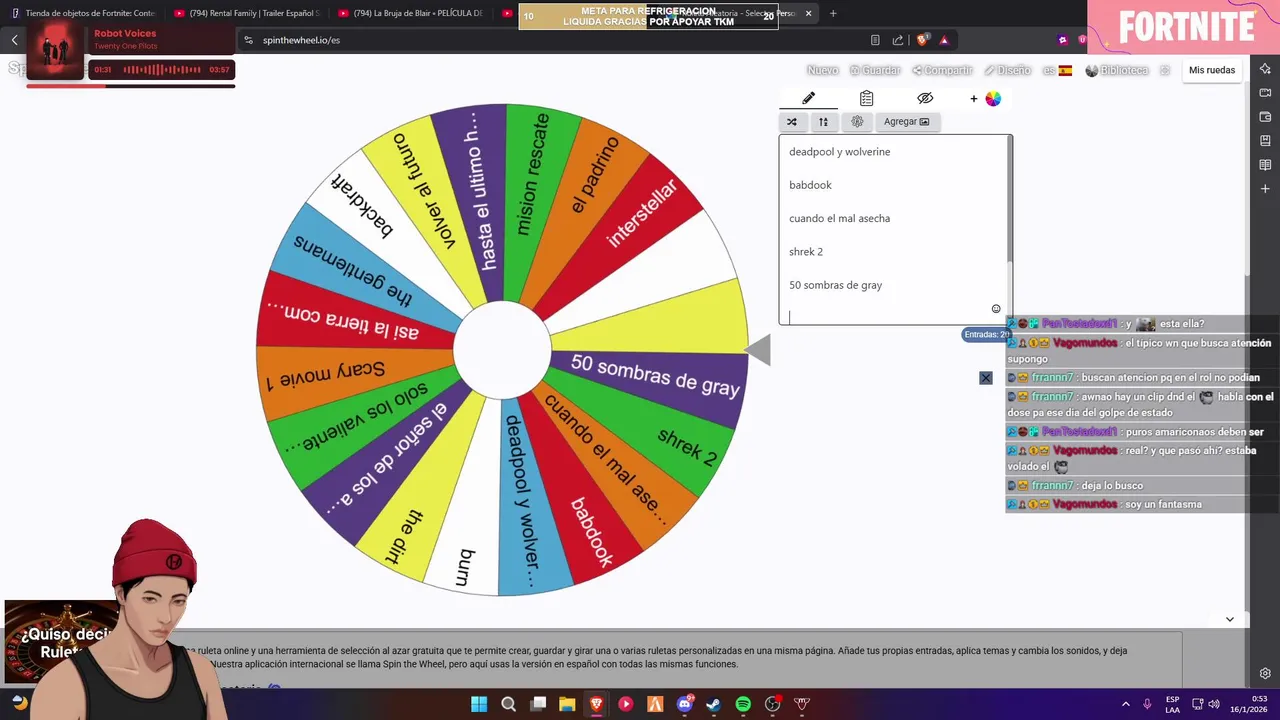Open volume control in system tray
The height and width of the screenshot is (720, 1280).
coord(1214,704)
